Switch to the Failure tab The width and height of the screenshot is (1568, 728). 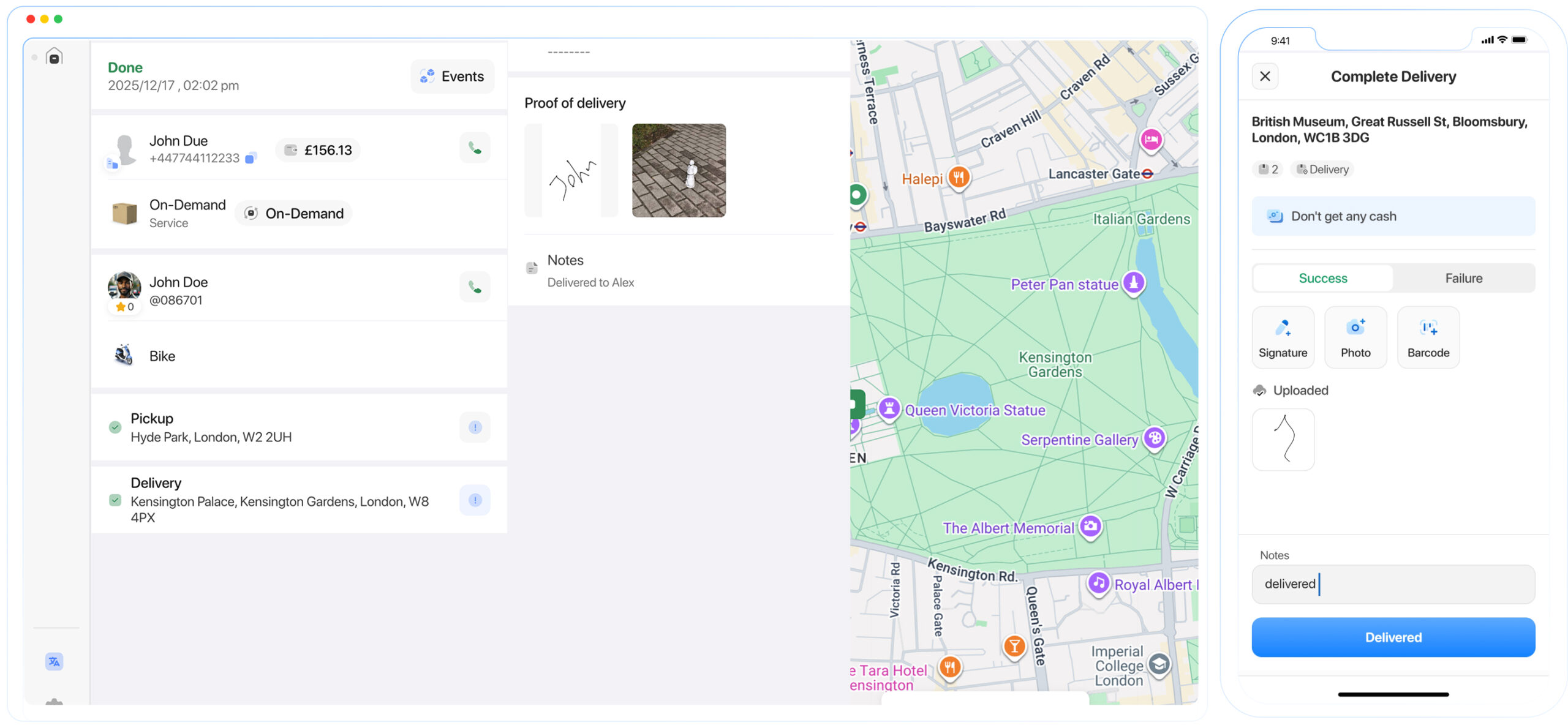point(1463,278)
